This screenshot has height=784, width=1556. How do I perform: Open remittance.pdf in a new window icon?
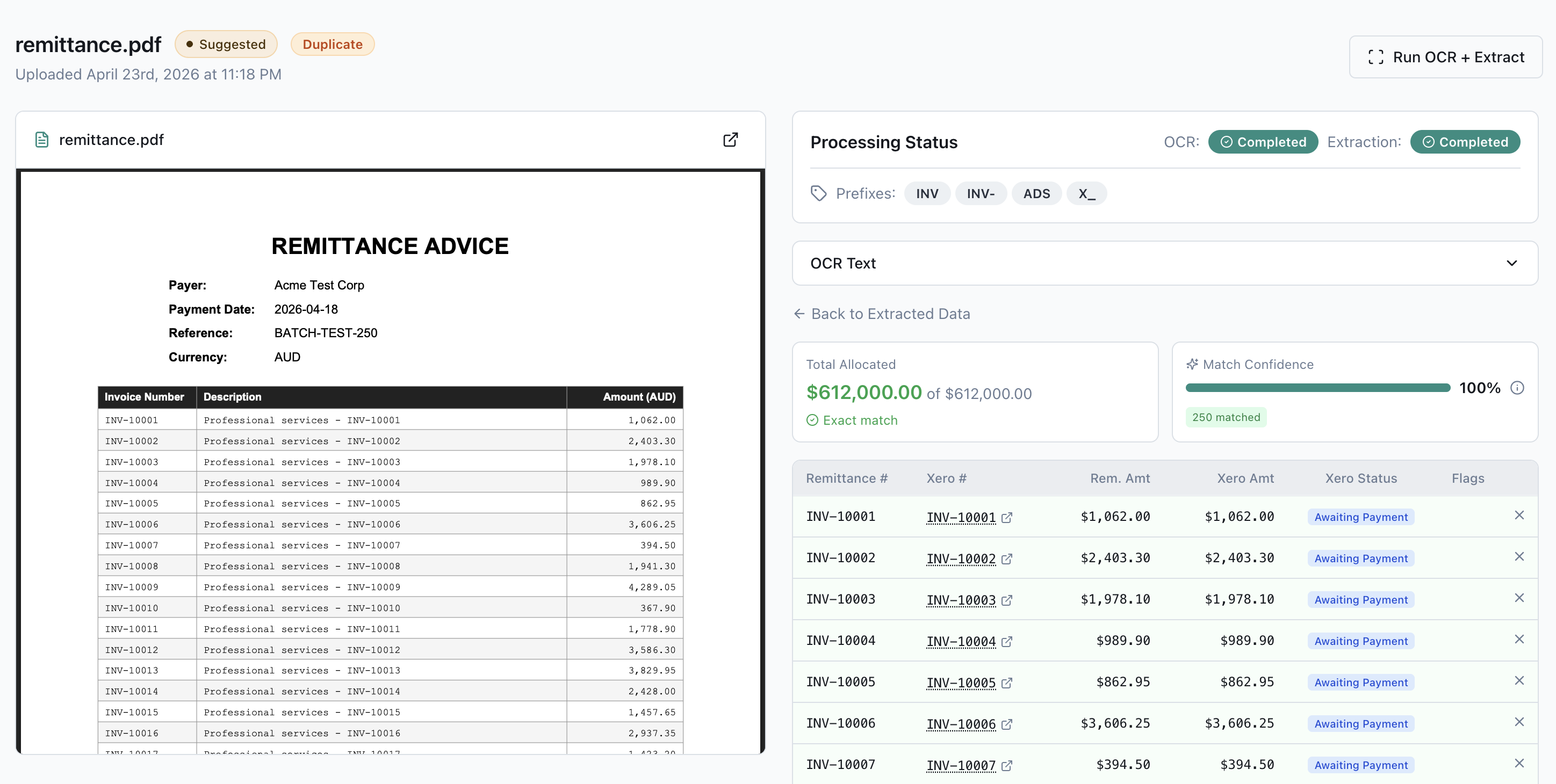tap(730, 140)
